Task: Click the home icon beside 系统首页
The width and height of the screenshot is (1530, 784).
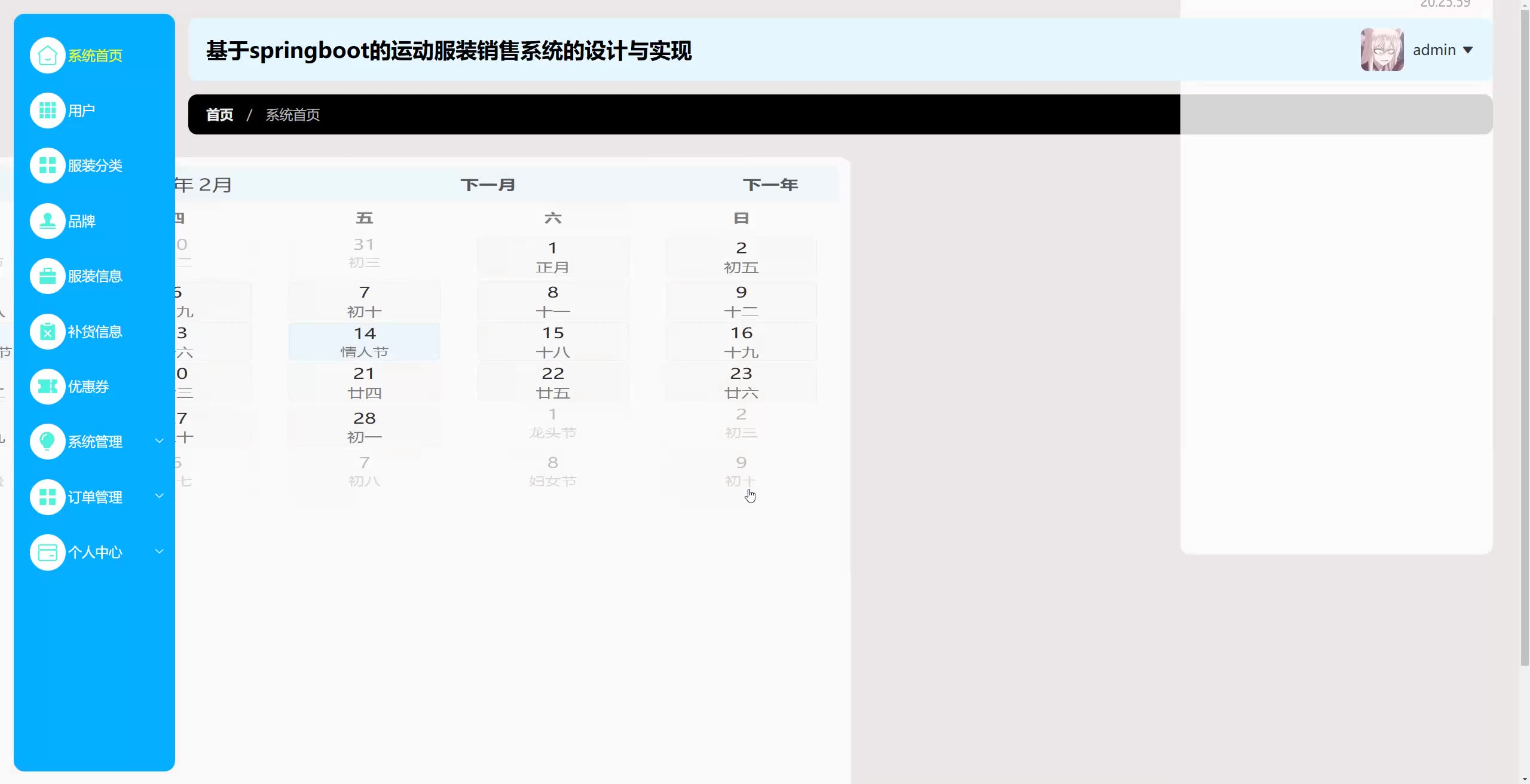Action: click(47, 56)
